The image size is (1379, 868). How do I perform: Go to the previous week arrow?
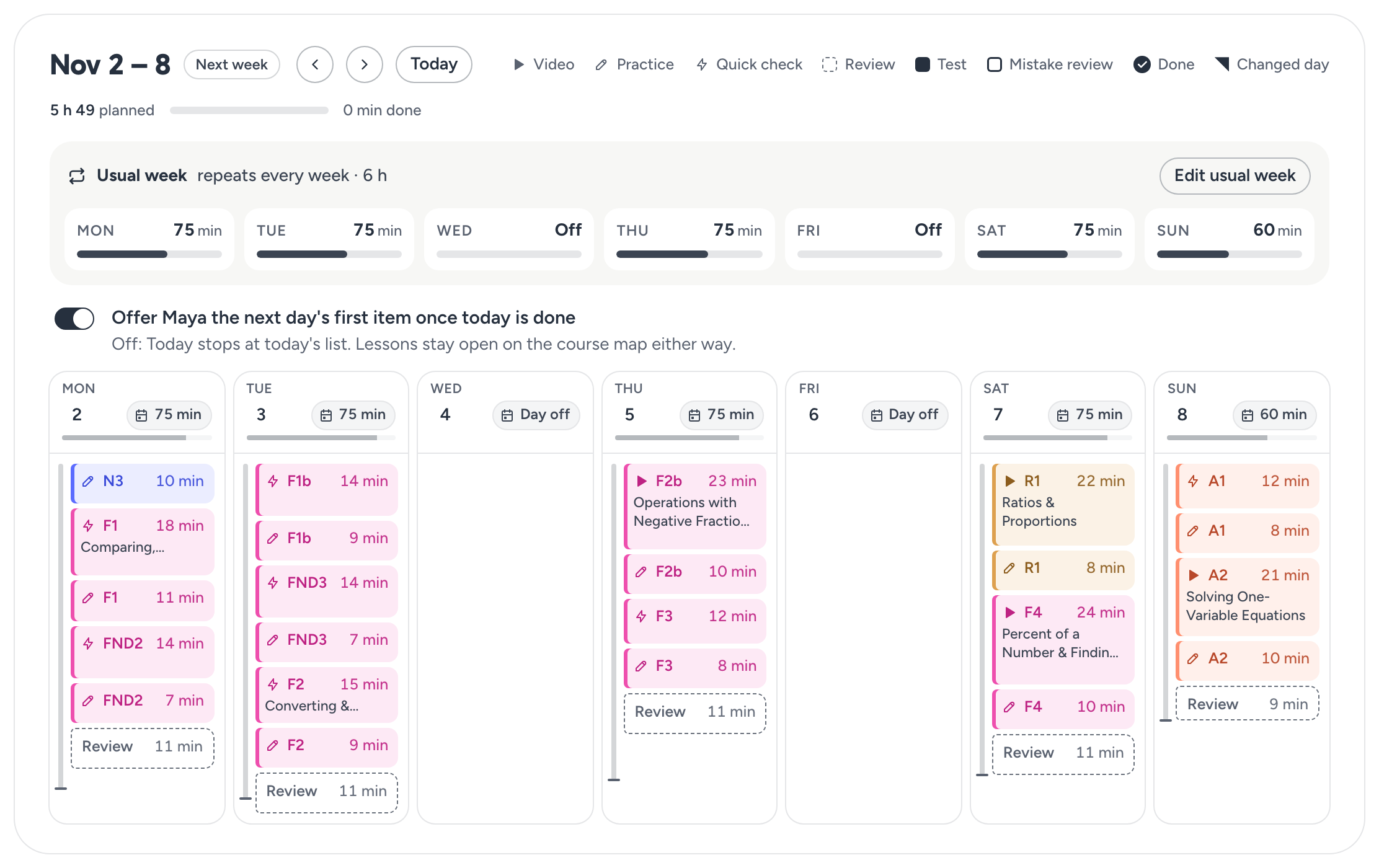(315, 64)
